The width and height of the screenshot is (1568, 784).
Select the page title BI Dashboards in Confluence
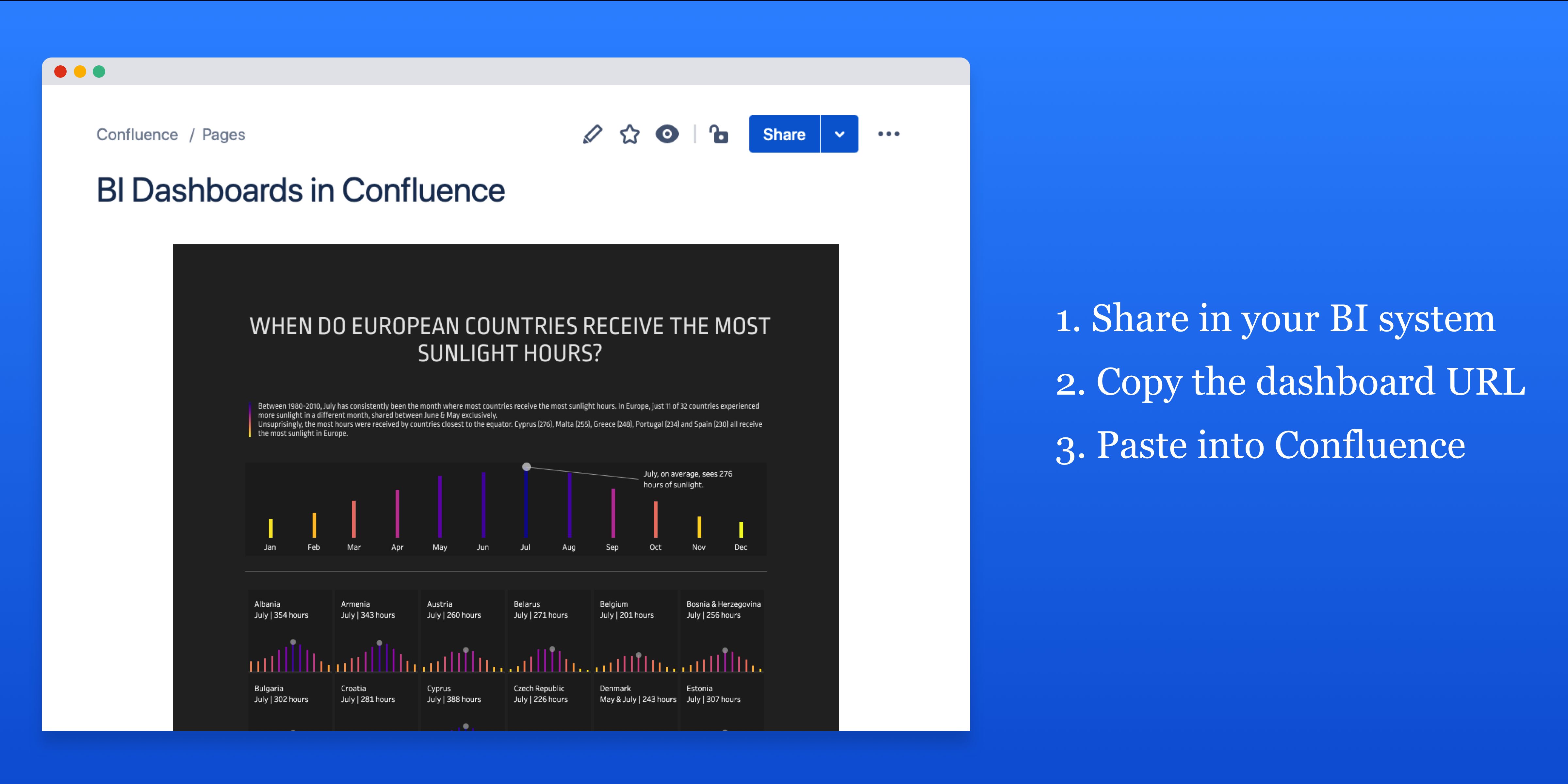coord(300,190)
